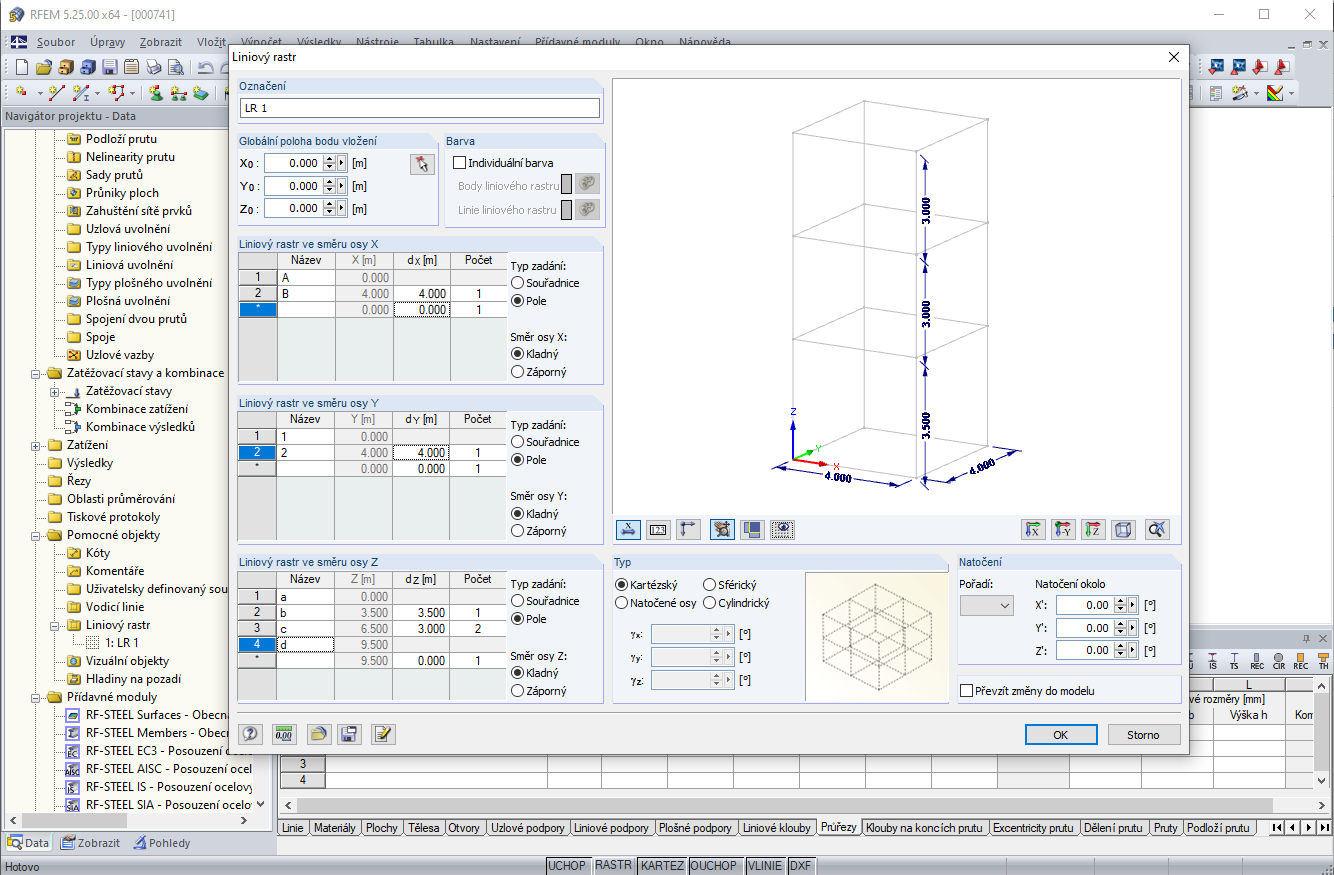1334x875 pixels.
Task: Pick insertion point graphically using cursor icon
Action: [x=423, y=164]
